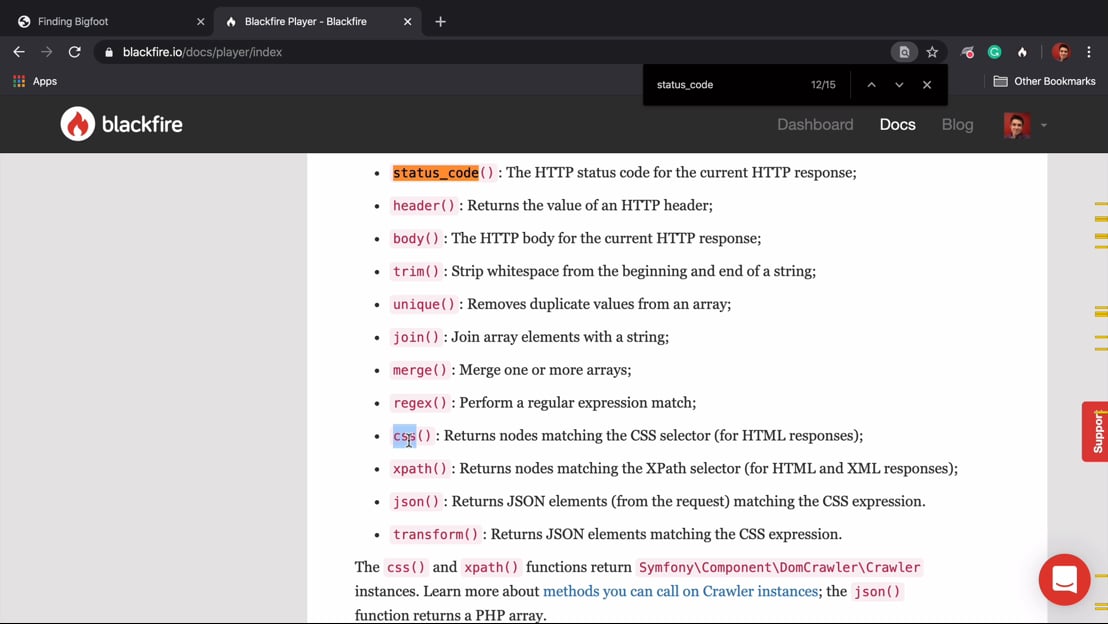This screenshot has height=624, width=1108.
Task: Open the Apps grid shortcut
Action: [x=35, y=81]
